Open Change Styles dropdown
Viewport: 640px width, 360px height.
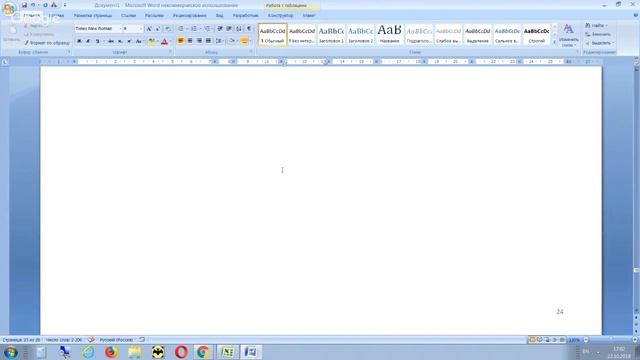[x=569, y=36]
